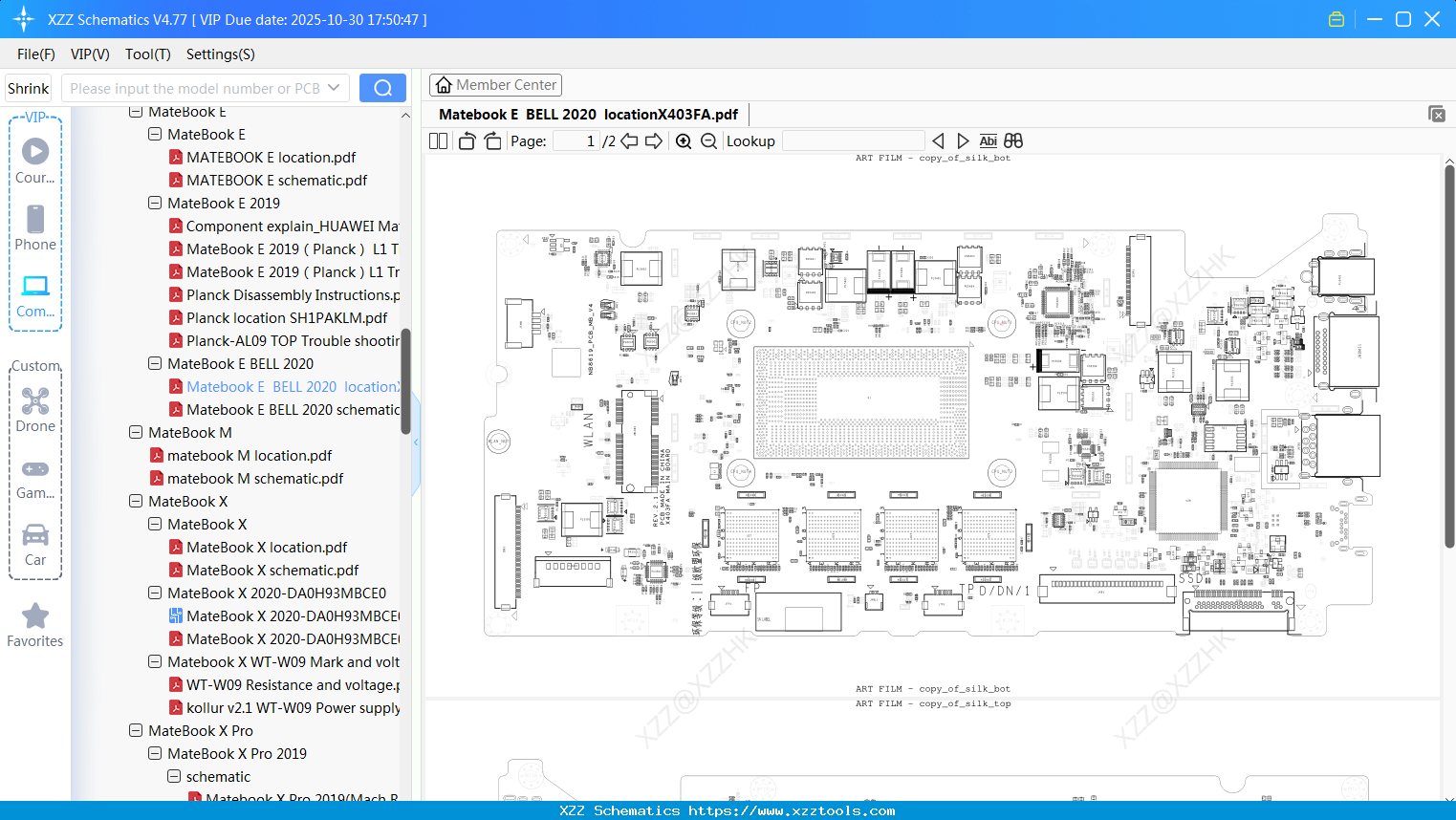The image size is (1456, 820).
Task: Open Planck-AL09 TOP Trouble shooting file
Action: (293, 341)
